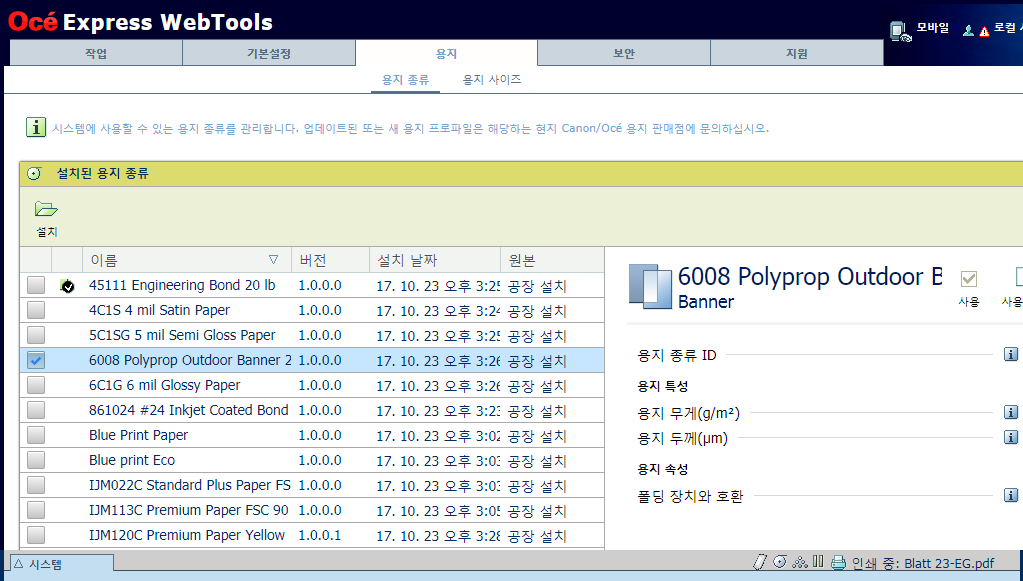Image resolution: width=1023 pixels, height=581 pixels.
Task: Click the 시스템 button in the status bar
Action: 62,564
